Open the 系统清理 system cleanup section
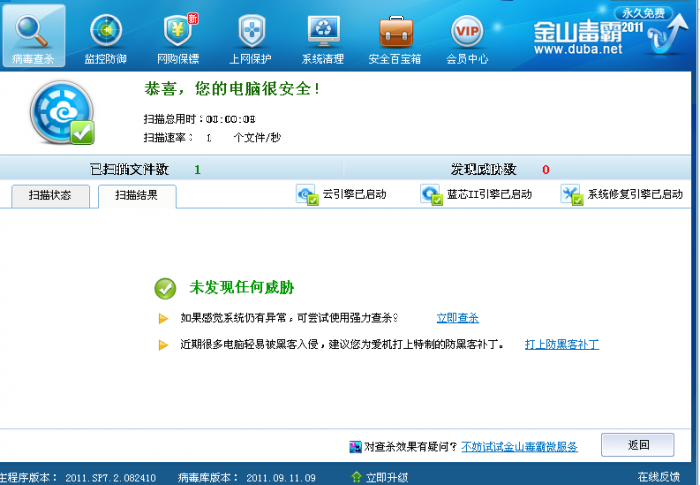 click(x=323, y=39)
